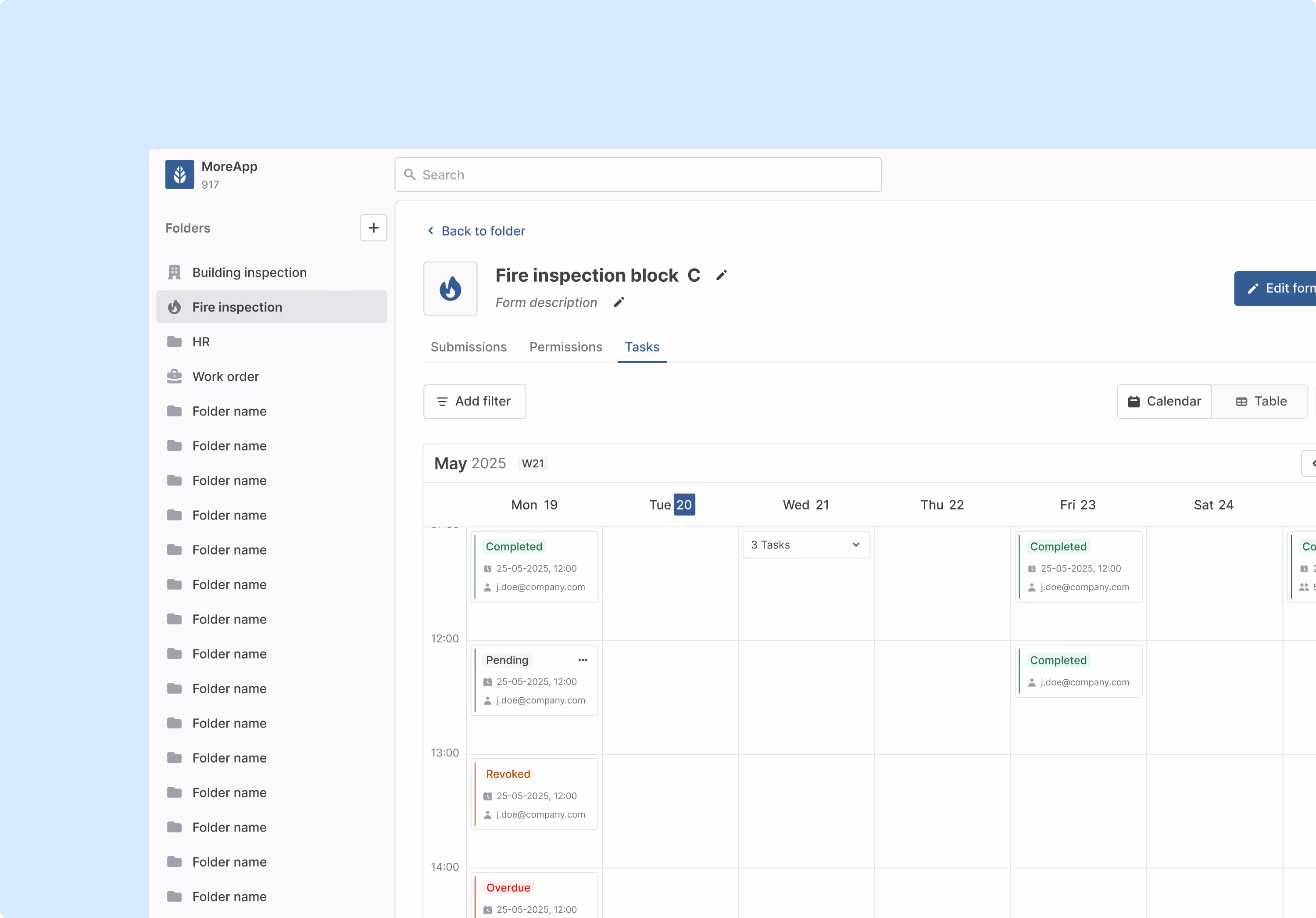Select the HR folder in the sidebar
This screenshot has height=918, width=1316.
200,342
